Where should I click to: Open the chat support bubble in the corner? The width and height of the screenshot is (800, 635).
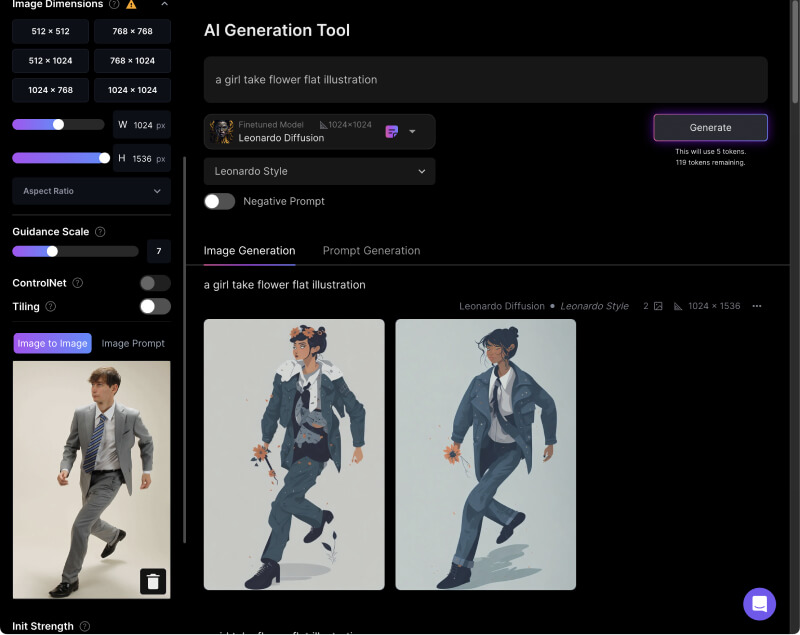(x=759, y=604)
